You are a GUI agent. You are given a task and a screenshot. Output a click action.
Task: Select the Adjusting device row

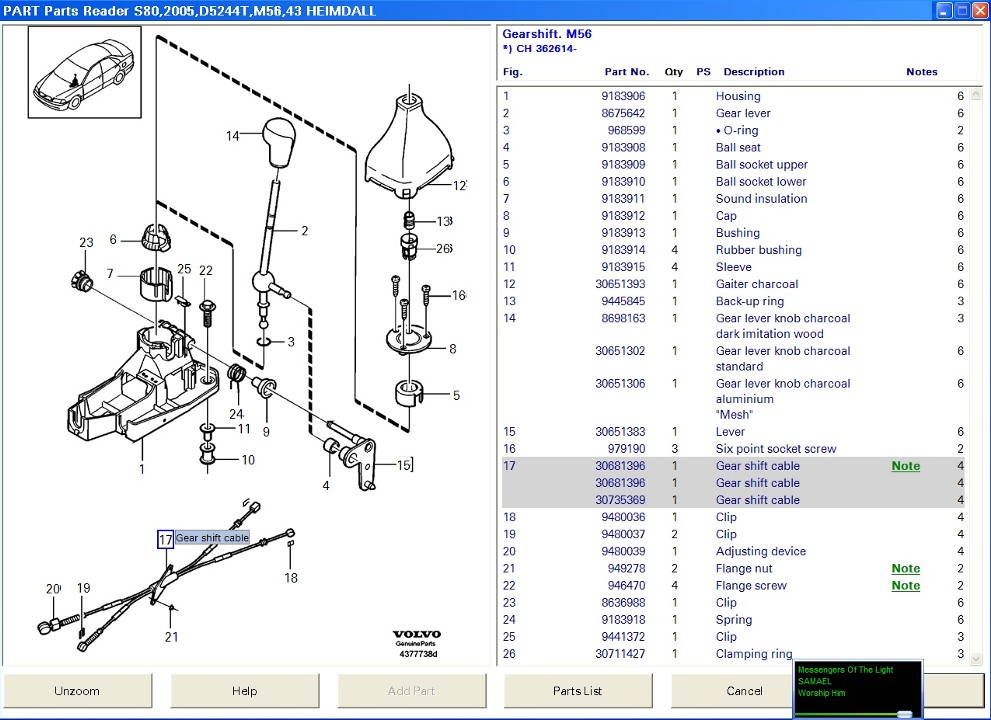(x=733, y=551)
